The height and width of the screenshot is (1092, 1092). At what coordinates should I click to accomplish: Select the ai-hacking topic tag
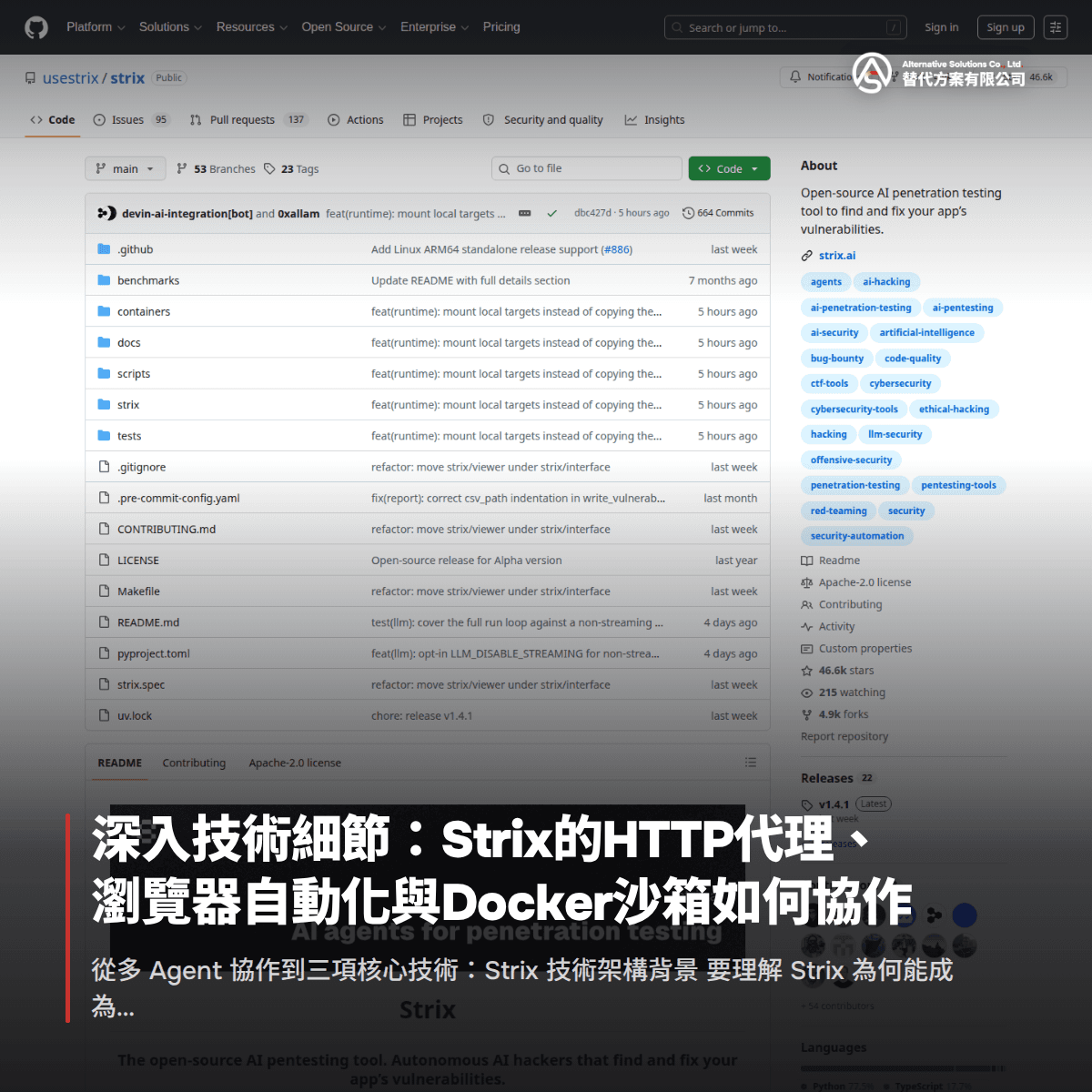886,282
